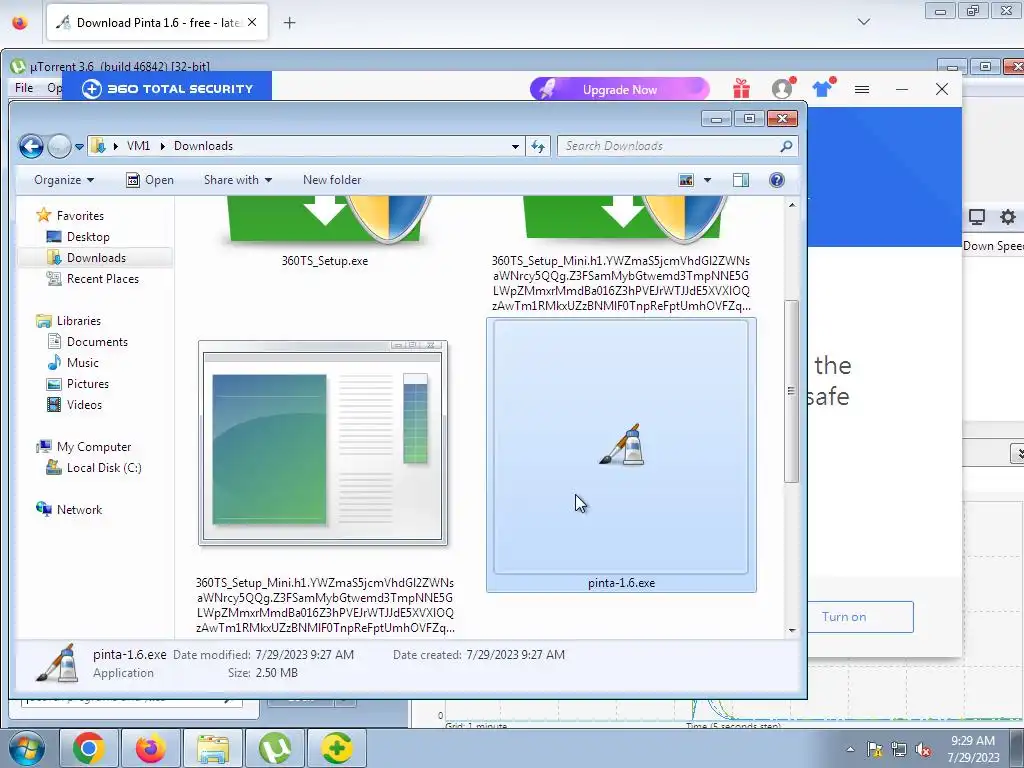
Task: Open the Organize menu
Action: (x=64, y=180)
